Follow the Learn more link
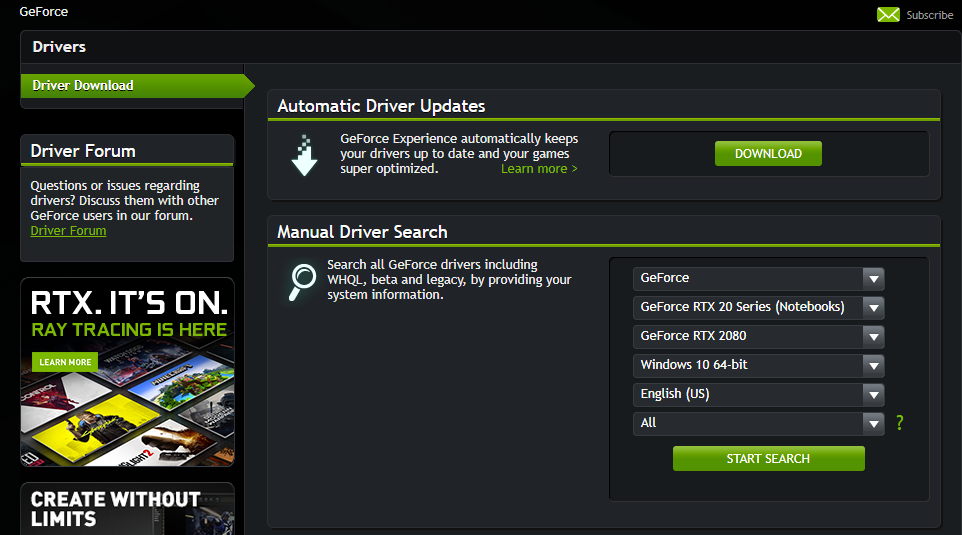 click(539, 169)
